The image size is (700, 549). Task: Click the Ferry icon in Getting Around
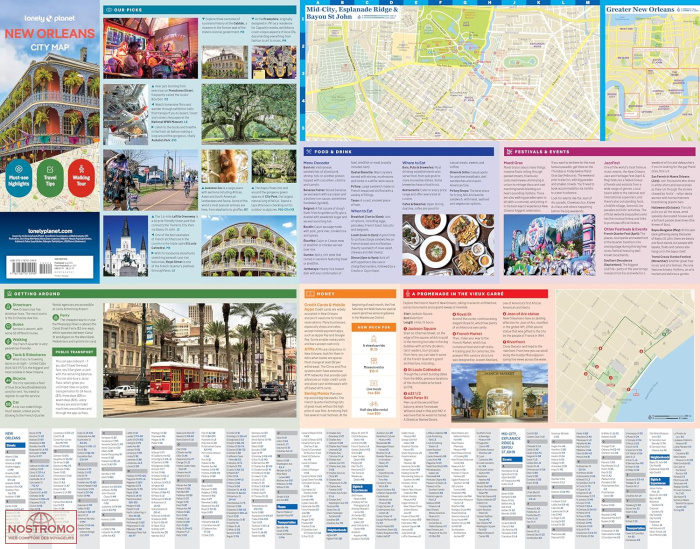click(x=55, y=316)
